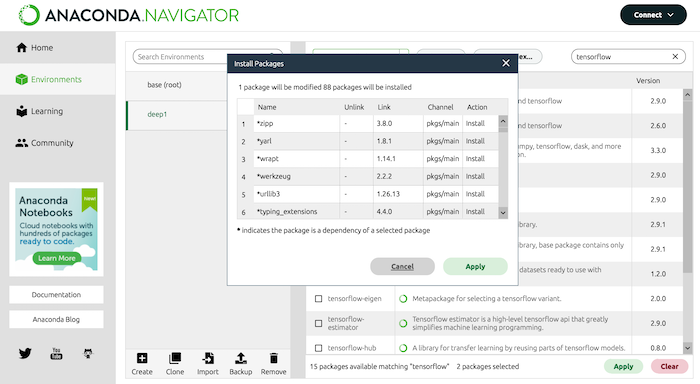Click the Version column header
The width and height of the screenshot is (700, 384).
pyautogui.click(x=648, y=81)
